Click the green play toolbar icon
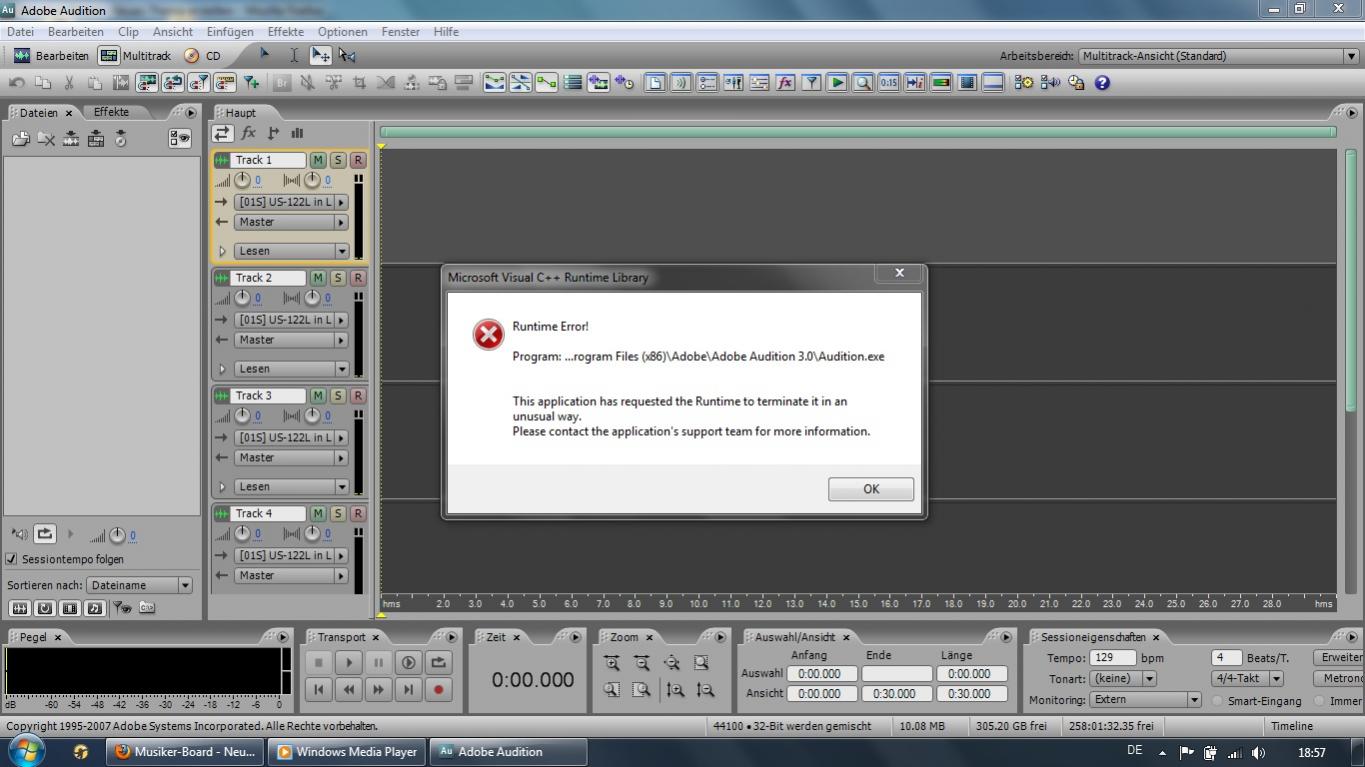Viewport: 1365px width, 767px height. click(837, 83)
